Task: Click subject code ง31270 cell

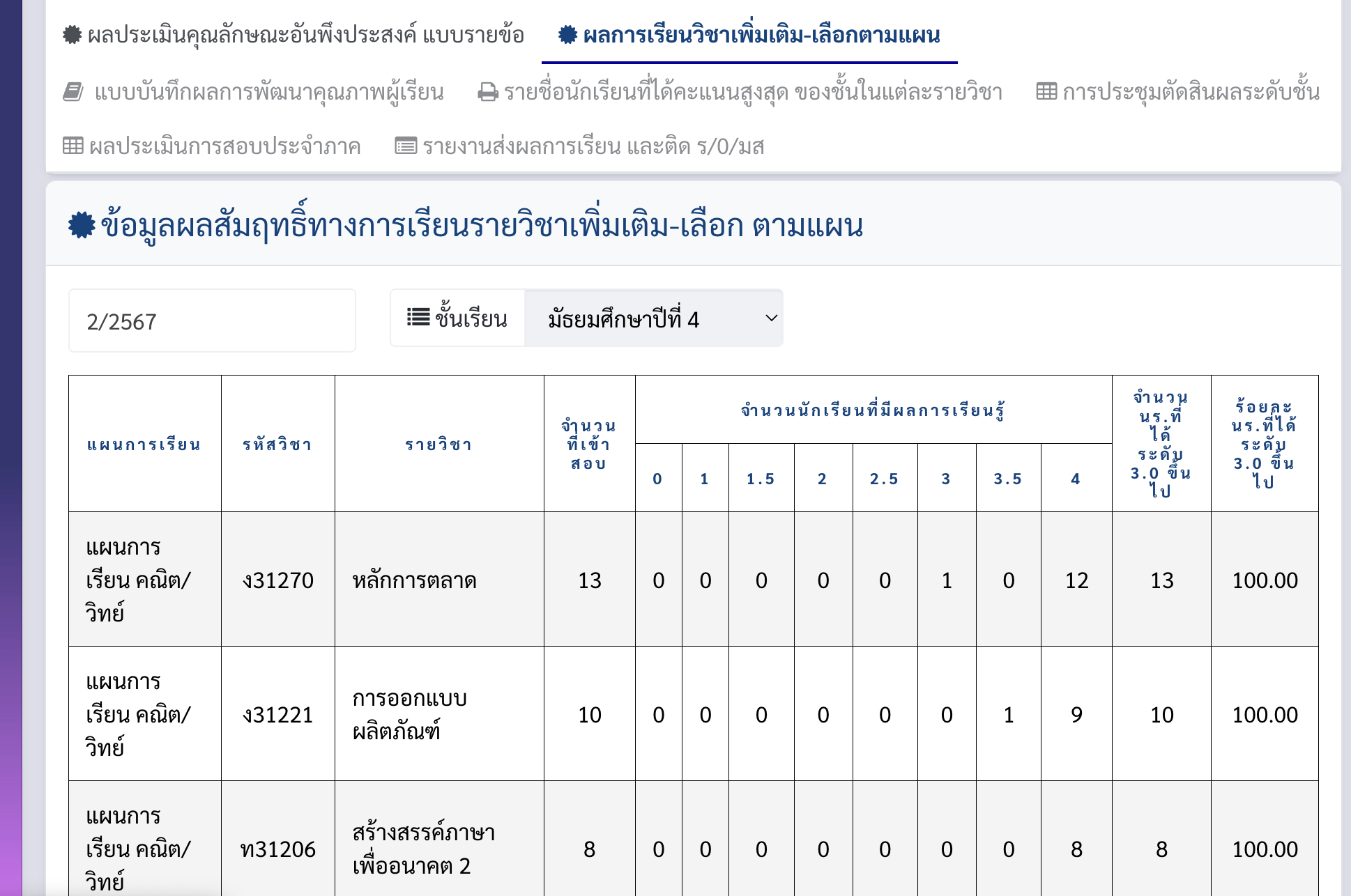Action: pyautogui.click(x=277, y=580)
